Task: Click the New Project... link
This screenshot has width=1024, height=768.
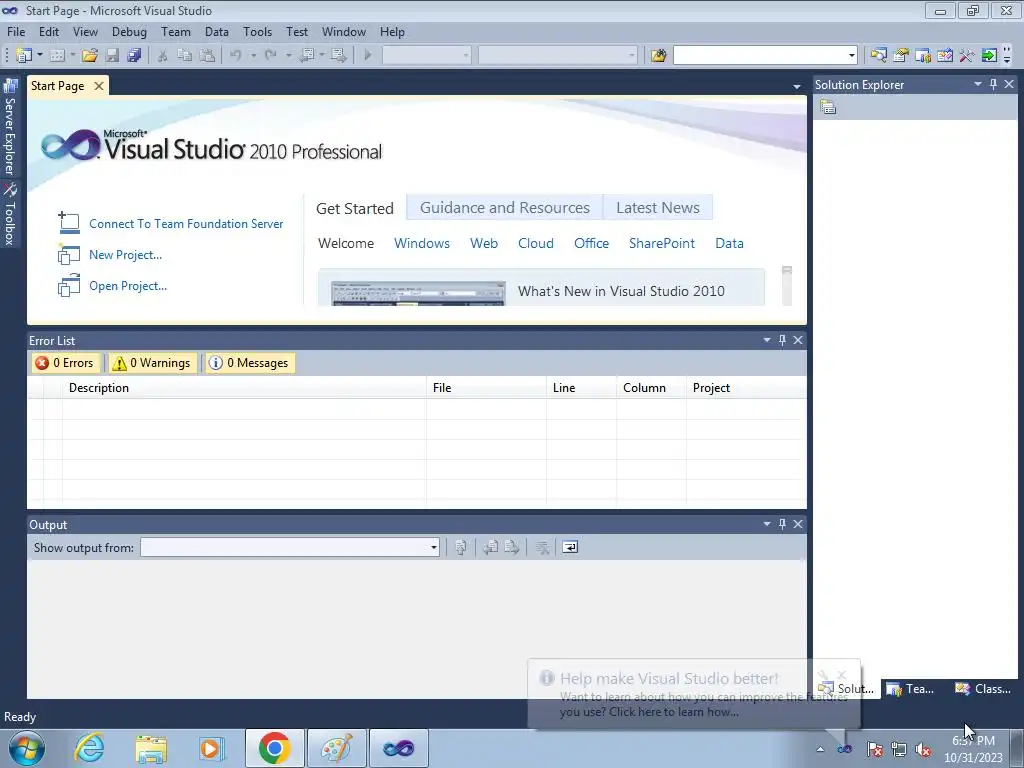Action: [x=125, y=255]
